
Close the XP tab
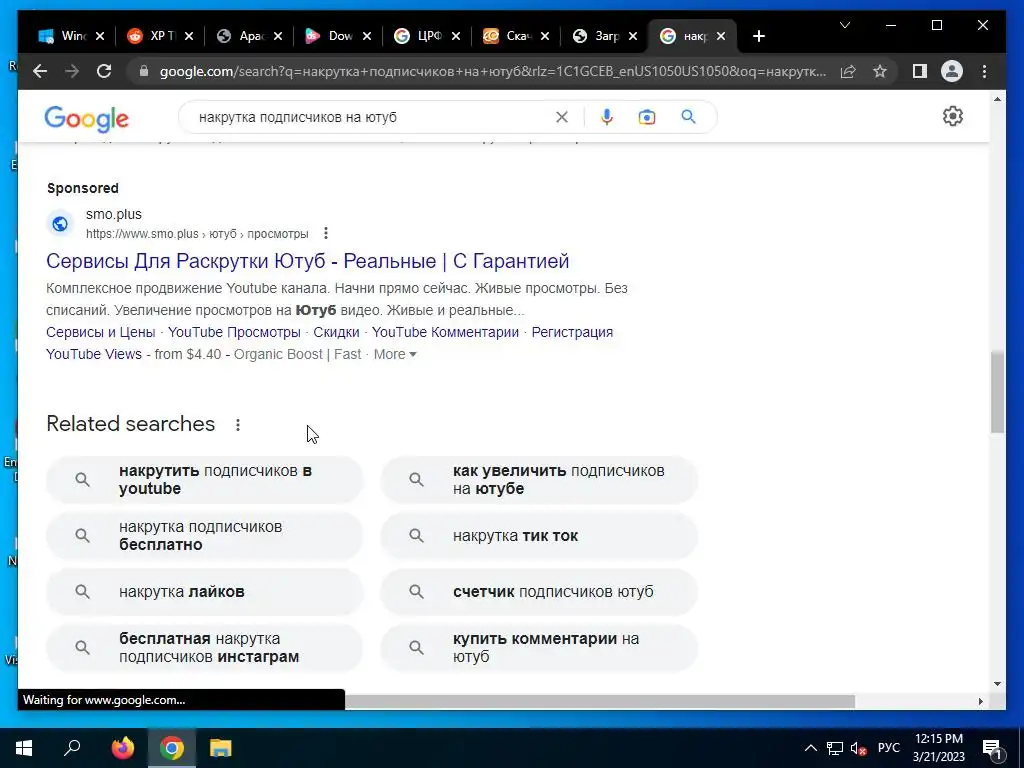tap(189, 37)
